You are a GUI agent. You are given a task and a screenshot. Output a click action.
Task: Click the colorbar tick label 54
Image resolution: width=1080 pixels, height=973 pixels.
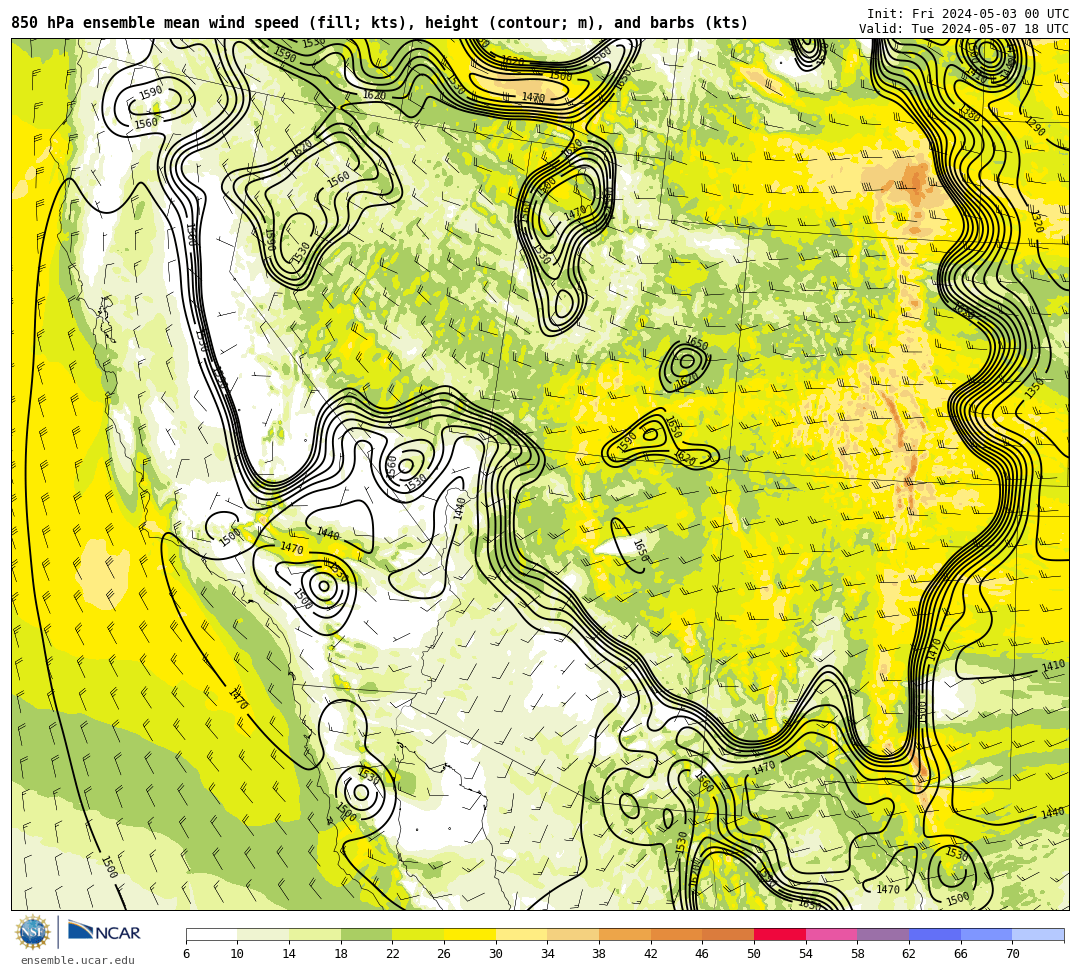806,954
